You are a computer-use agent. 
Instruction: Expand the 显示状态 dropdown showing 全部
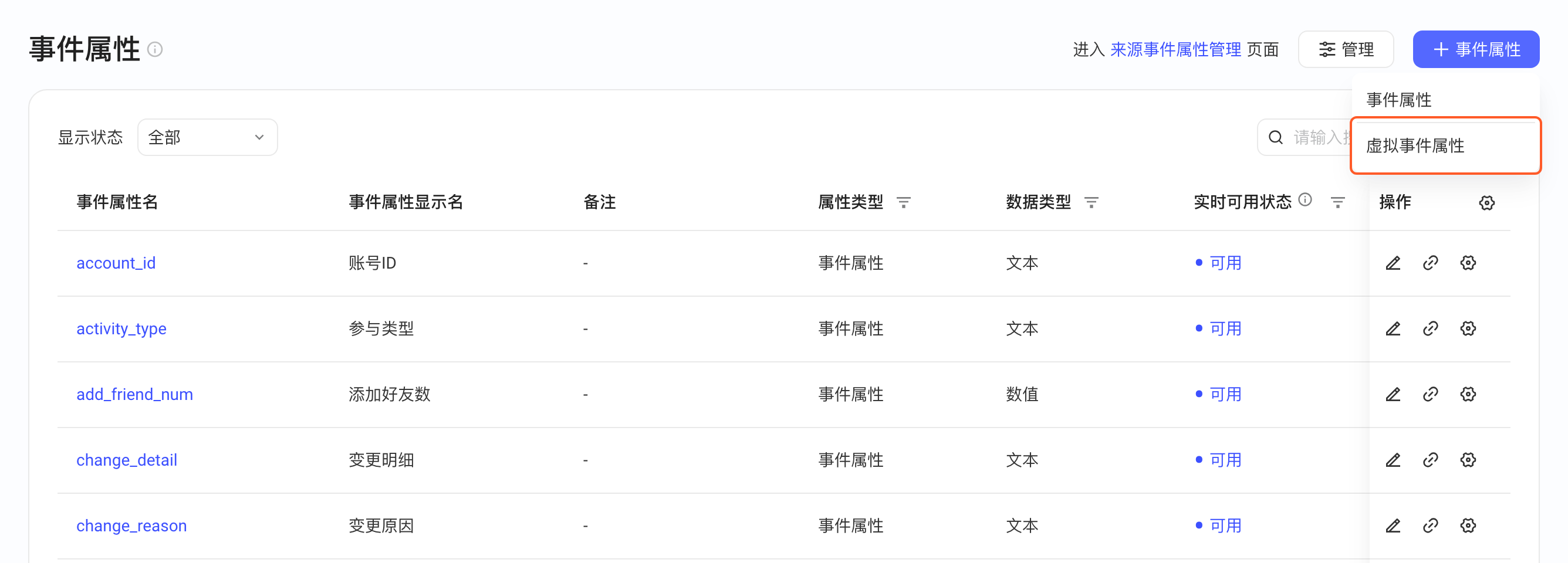coord(208,137)
